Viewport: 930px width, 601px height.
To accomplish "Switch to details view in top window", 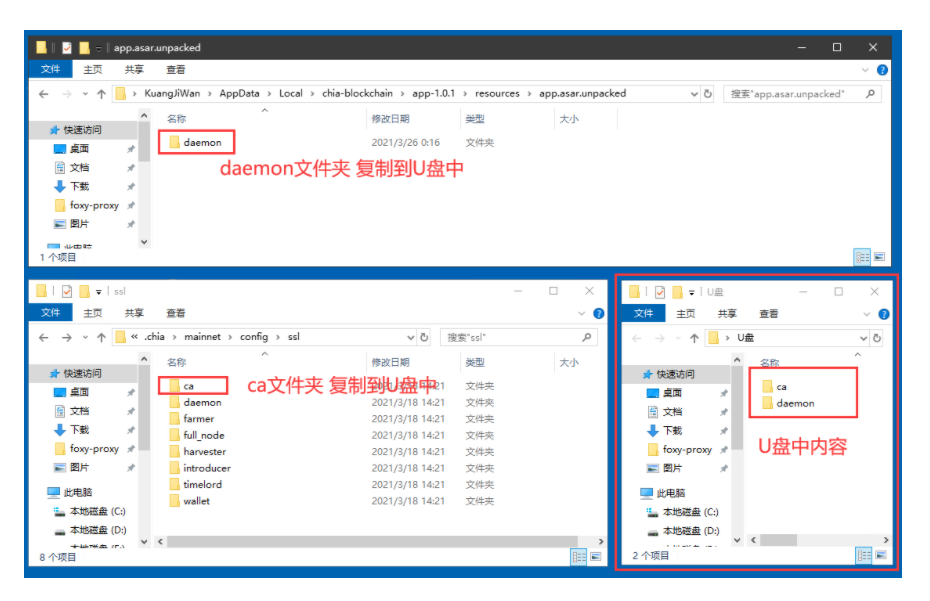I will pos(862,257).
